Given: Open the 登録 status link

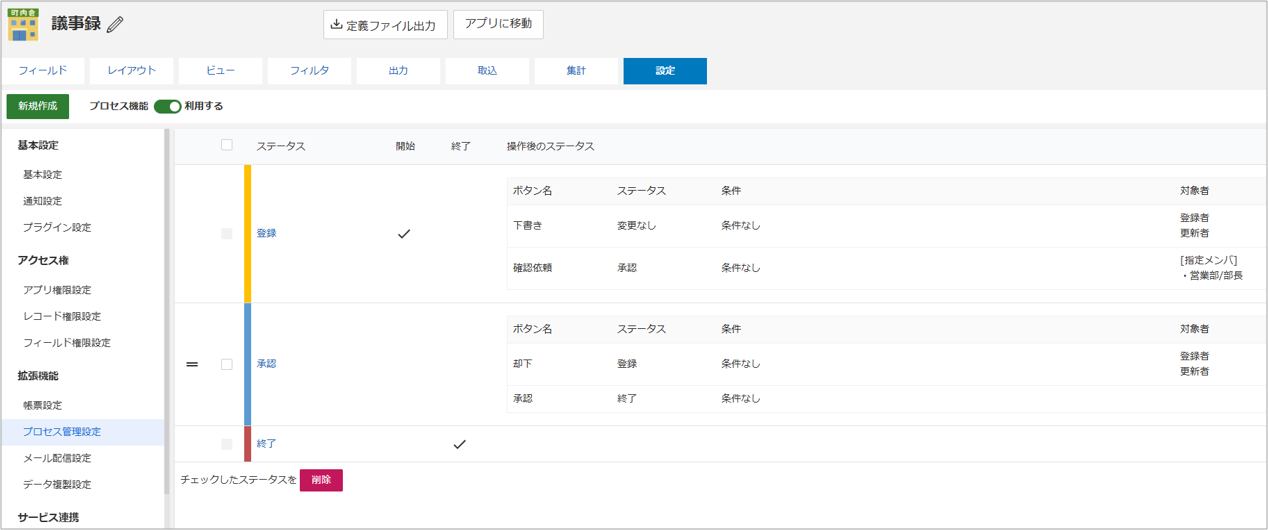Looking at the screenshot, I should point(266,233).
